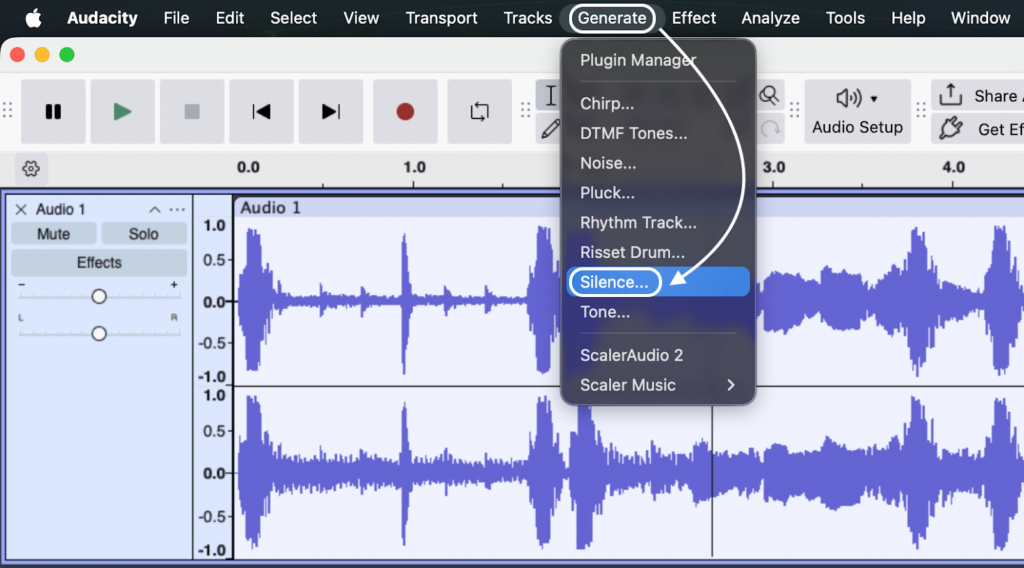The height and width of the screenshot is (568, 1024).
Task: Open the Audio Setup dropdown
Action: (857, 111)
